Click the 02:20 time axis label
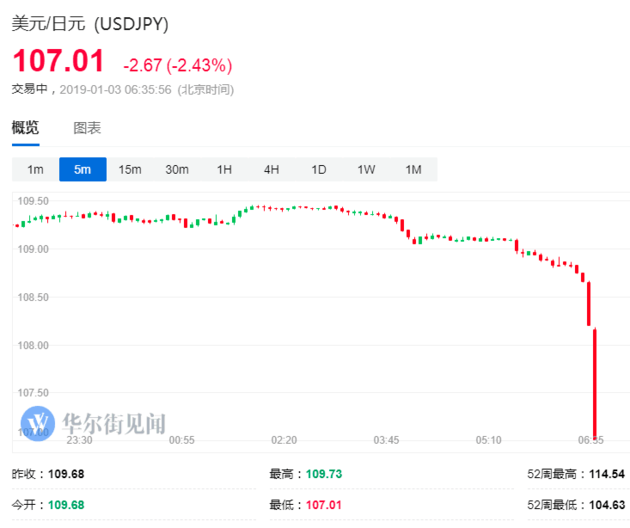Image resolution: width=630 pixels, height=528 pixels. pyautogui.click(x=284, y=441)
